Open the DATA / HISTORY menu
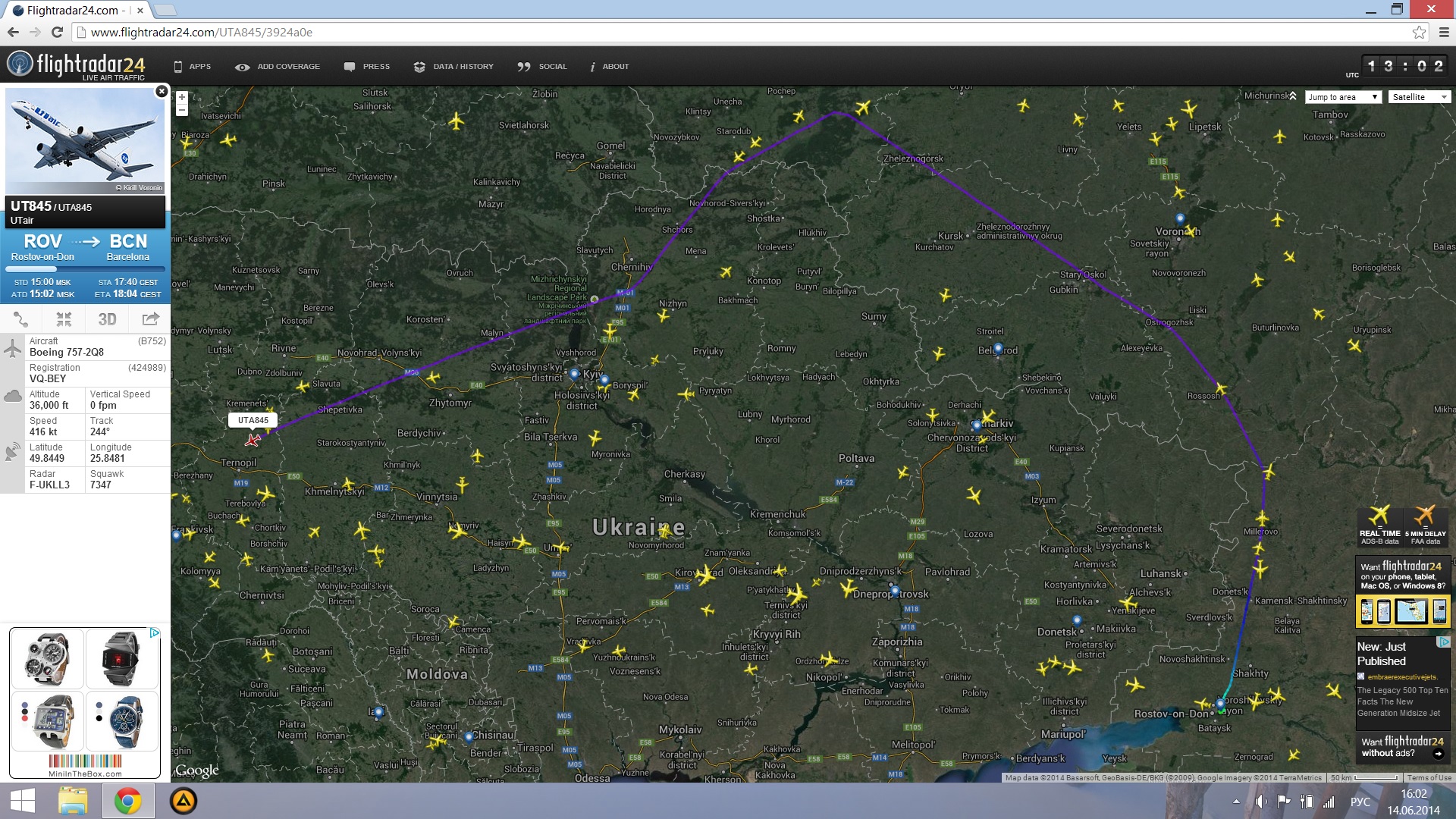1456x819 pixels. (453, 67)
